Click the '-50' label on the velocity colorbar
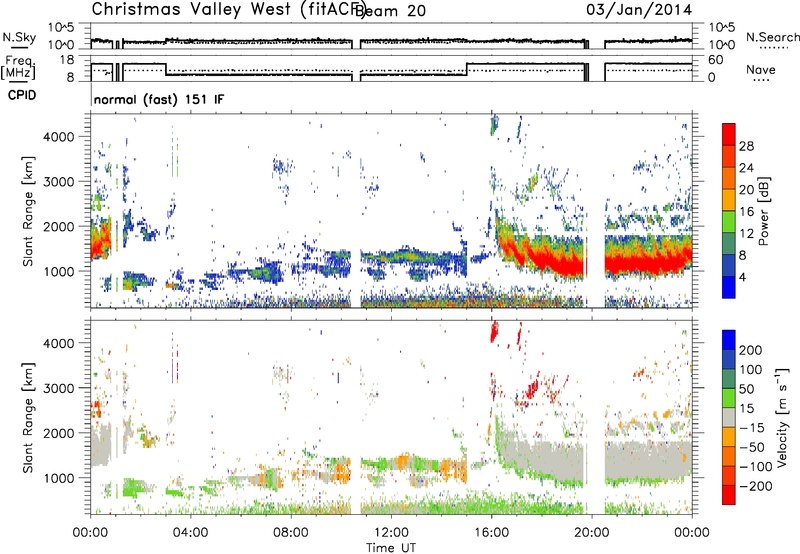Image resolution: width=800 pixels, height=554 pixels. [x=750, y=447]
